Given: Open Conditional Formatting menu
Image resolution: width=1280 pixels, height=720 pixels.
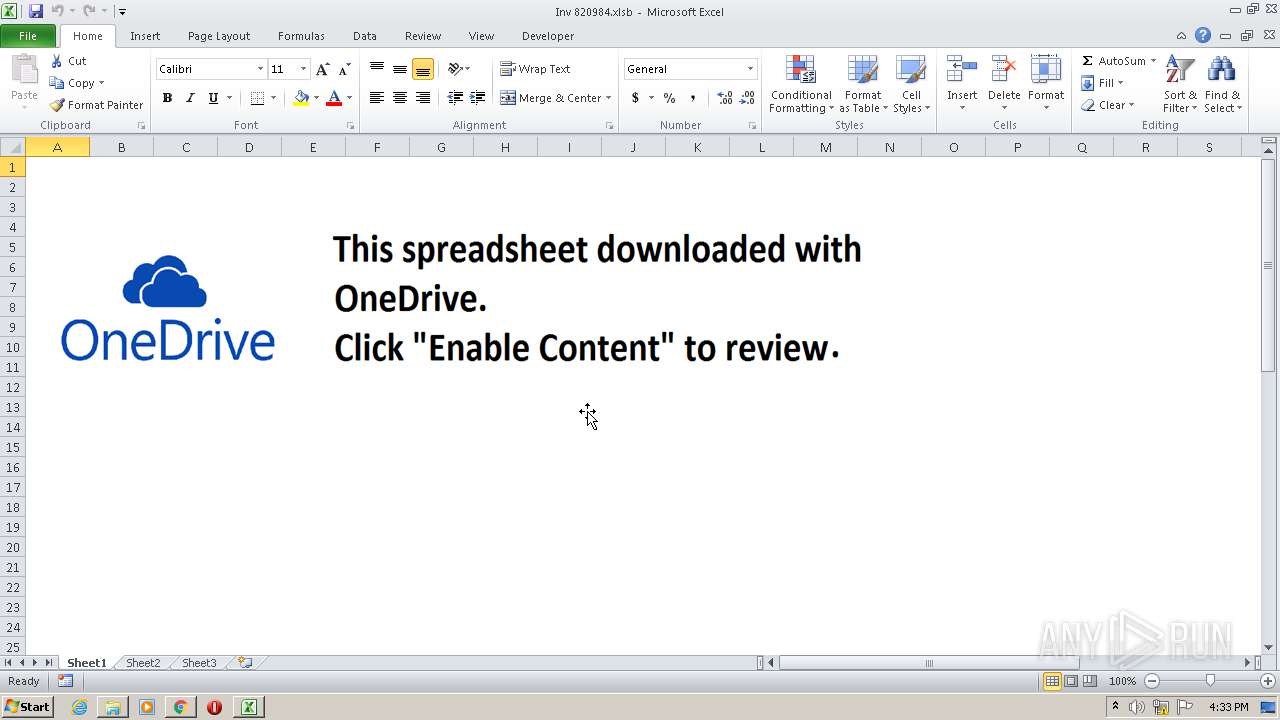Looking at the screenshot, I should pos(801,85).
